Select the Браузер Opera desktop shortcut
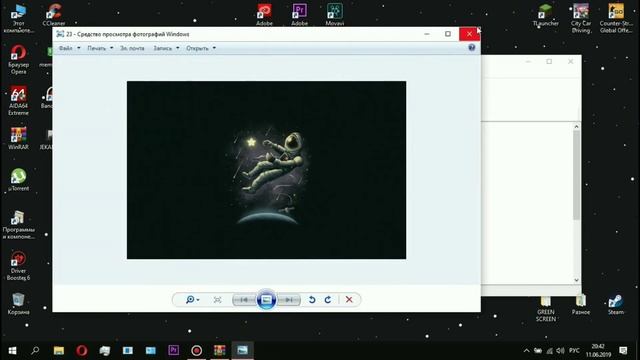Screen dimensions: 640x360 pyautogui.click(x=18, y=60)
